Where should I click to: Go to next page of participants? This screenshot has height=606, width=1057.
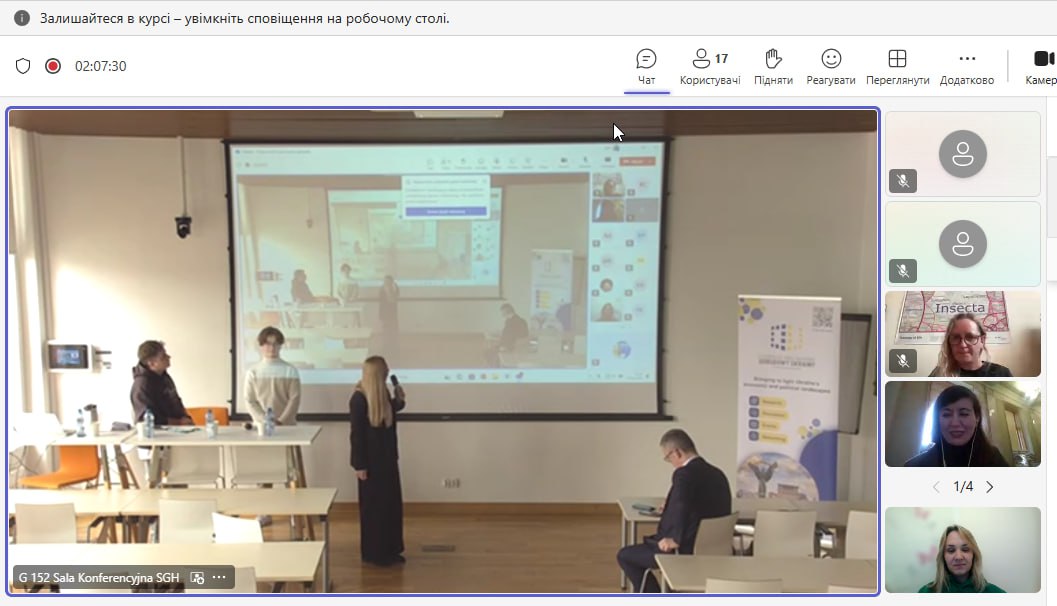(990, 487)
